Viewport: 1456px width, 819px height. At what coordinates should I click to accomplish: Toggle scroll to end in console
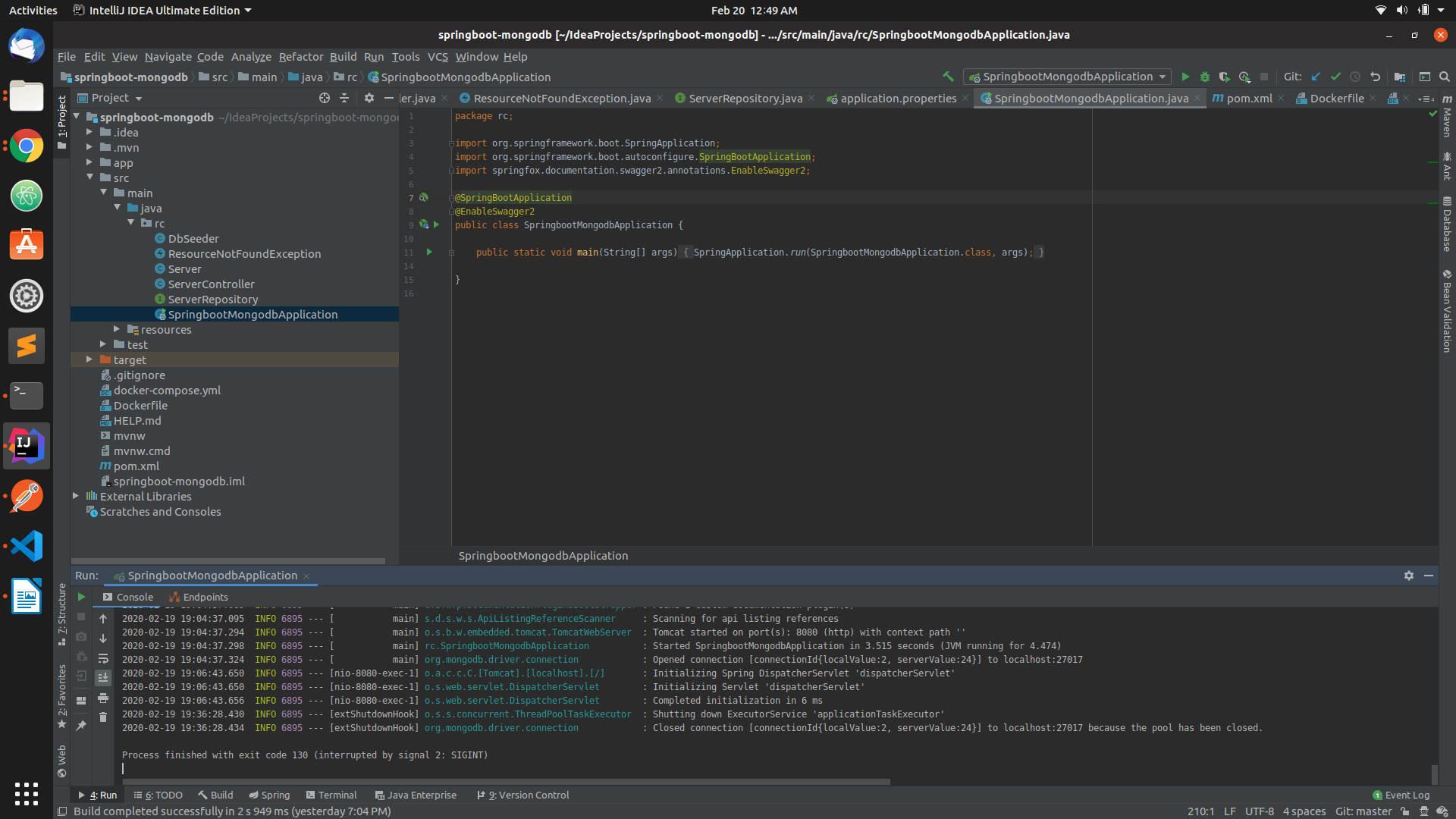click(x=103, y=677)
